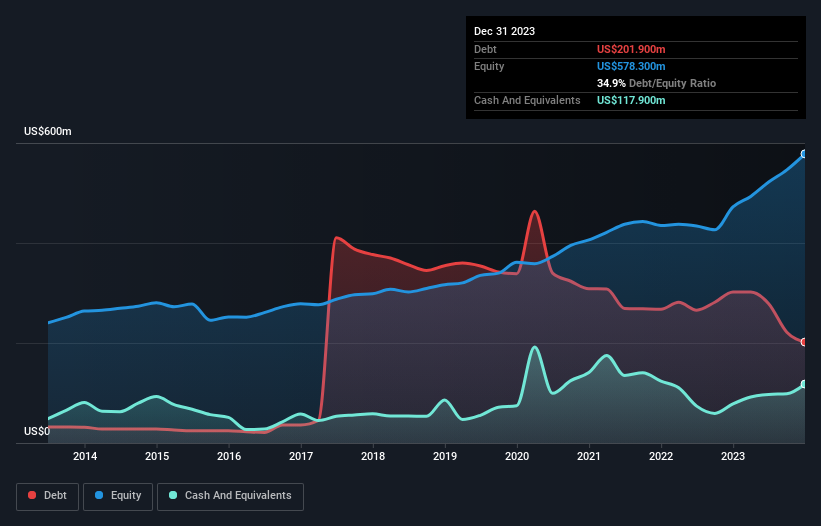Click the Dec 31 2023 tooltip date
The width and height of the screenshot is (821, 526).
coord(504,31)
